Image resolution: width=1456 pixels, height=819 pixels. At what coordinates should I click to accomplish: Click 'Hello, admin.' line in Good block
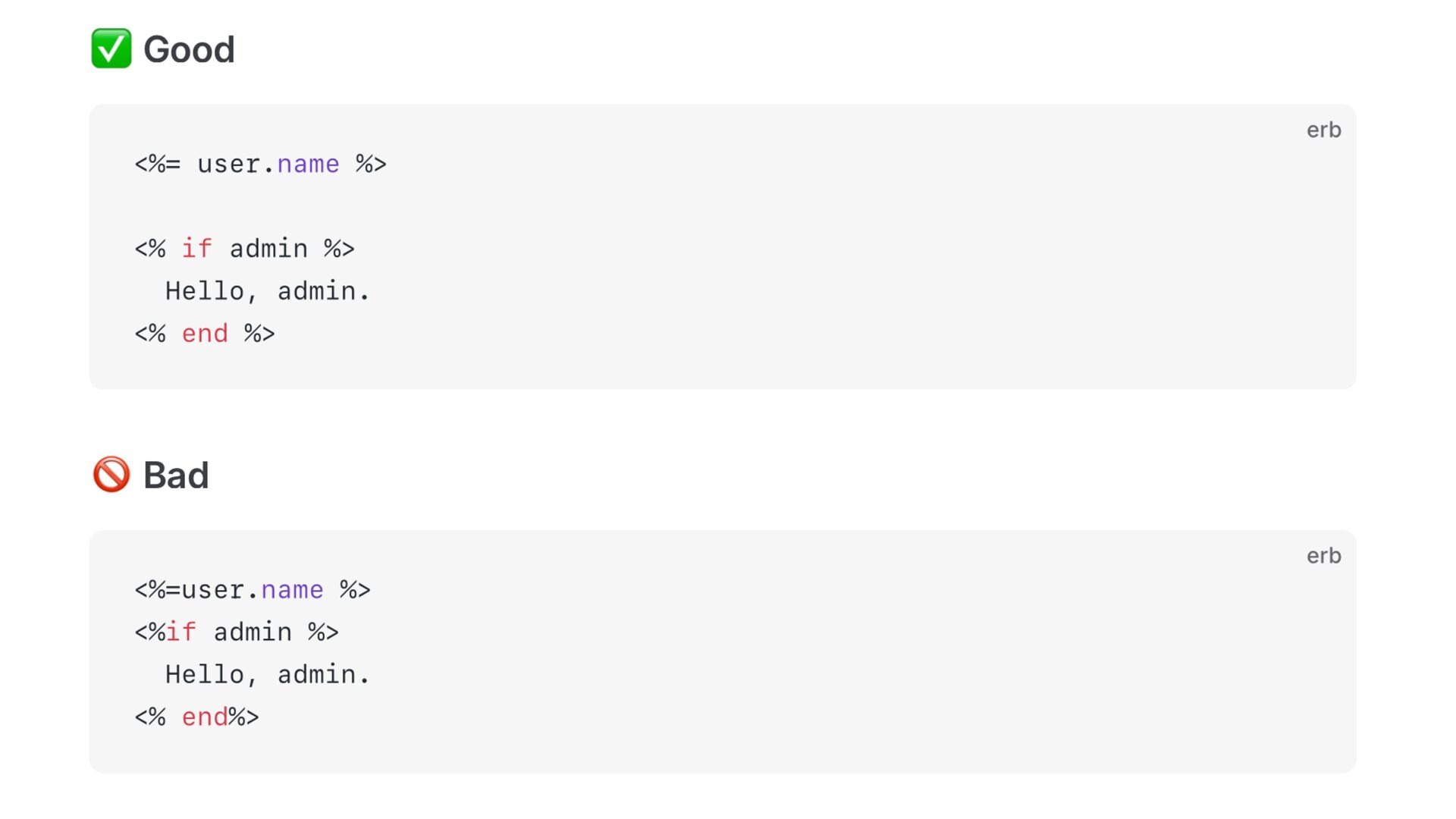point(267,291)
